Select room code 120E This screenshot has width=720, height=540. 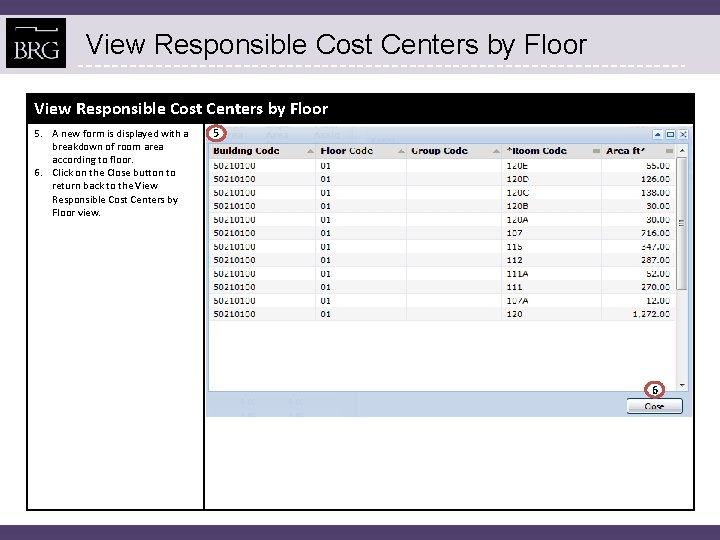pyautogui.click(x=517, y=166)
